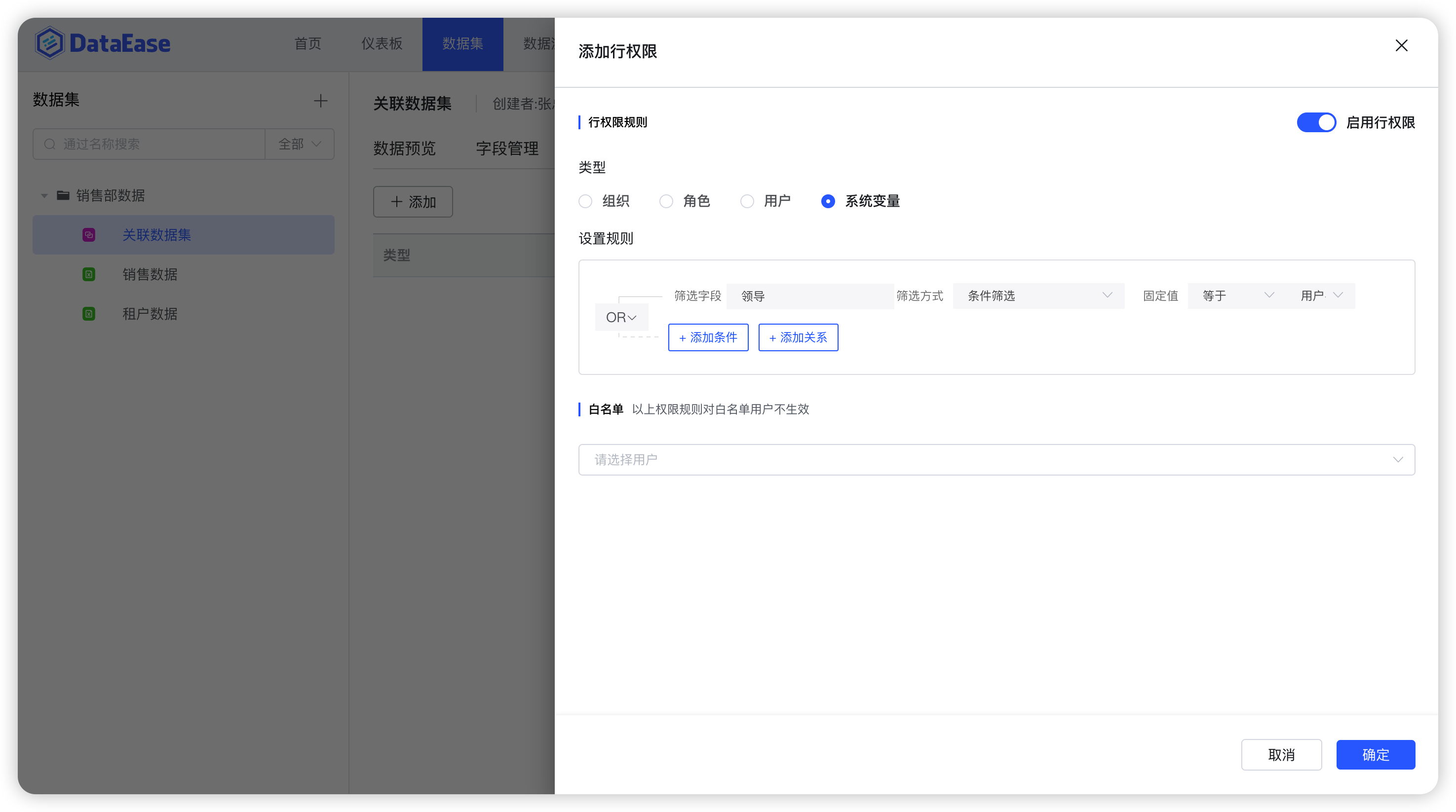Close the 添加行权限 drawer
1456x812 pixels.
point(1401,45)
